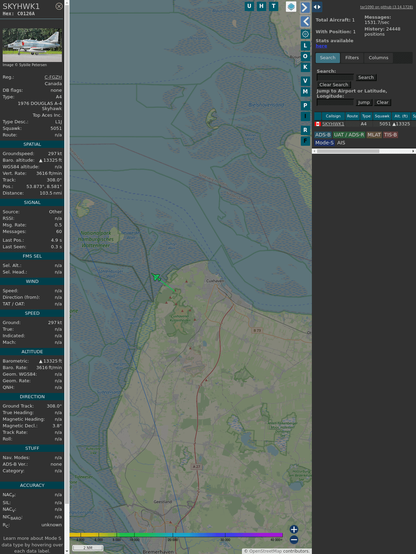Click the R button on map sidebar

[305, 130]
